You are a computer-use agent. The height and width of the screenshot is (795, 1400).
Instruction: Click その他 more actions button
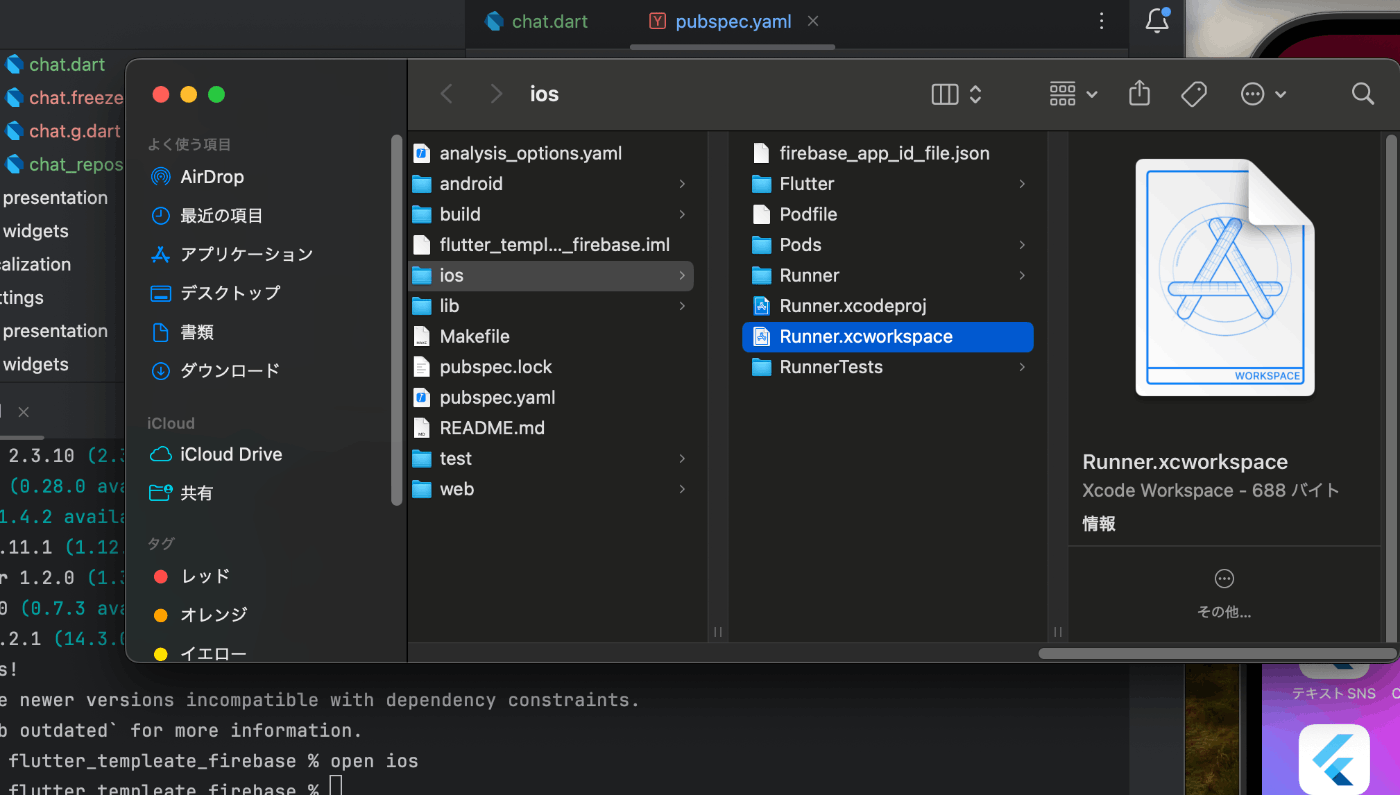coord(1224,594)
